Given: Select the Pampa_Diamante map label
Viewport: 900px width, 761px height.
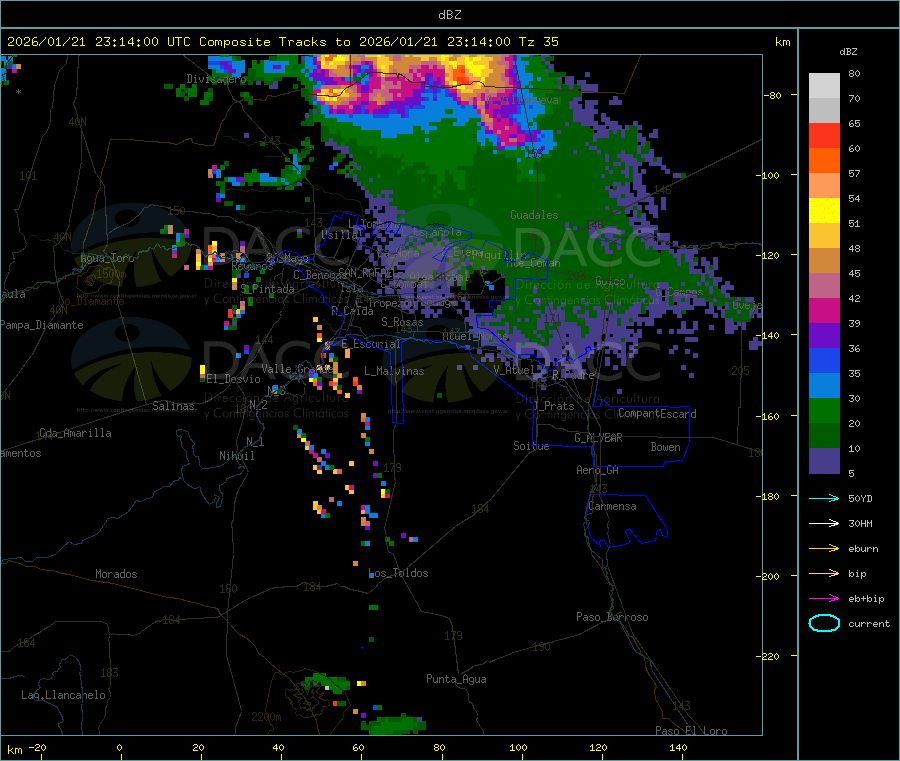Looking at the screenshot, I should click(42, 325).
